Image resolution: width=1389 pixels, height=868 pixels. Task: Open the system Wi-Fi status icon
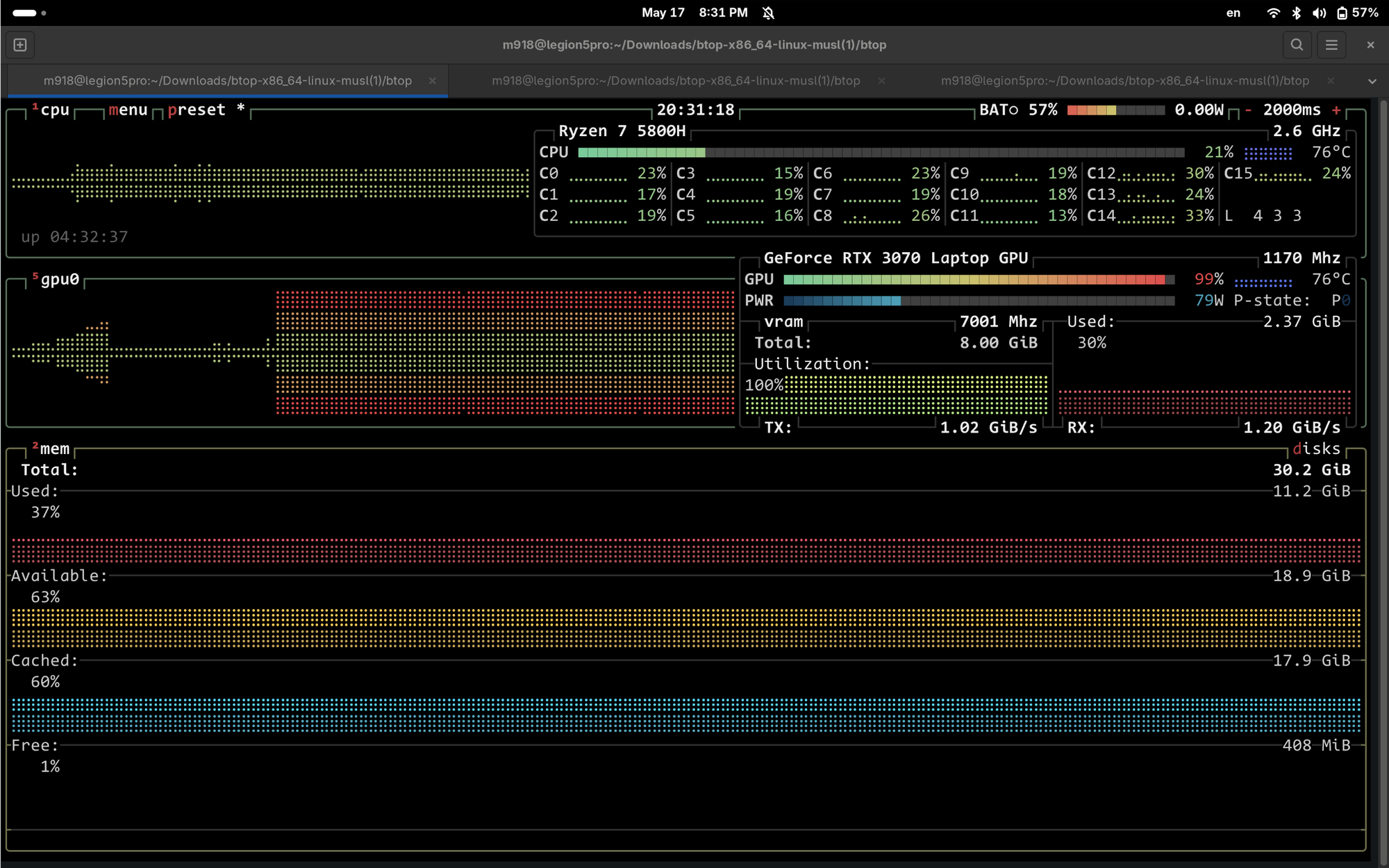1273,13
